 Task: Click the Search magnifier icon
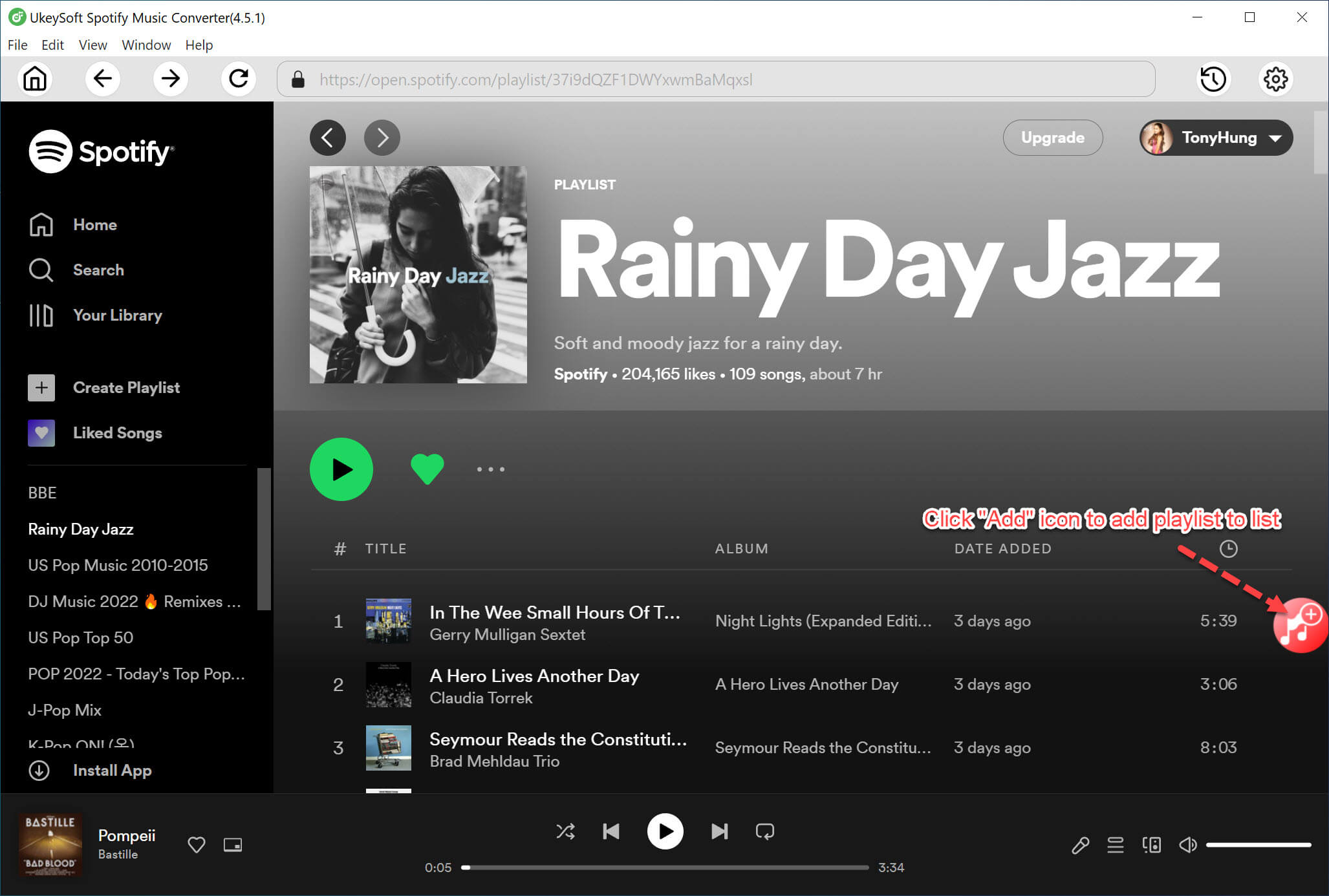pyautogui.click(x=41, y=269)
